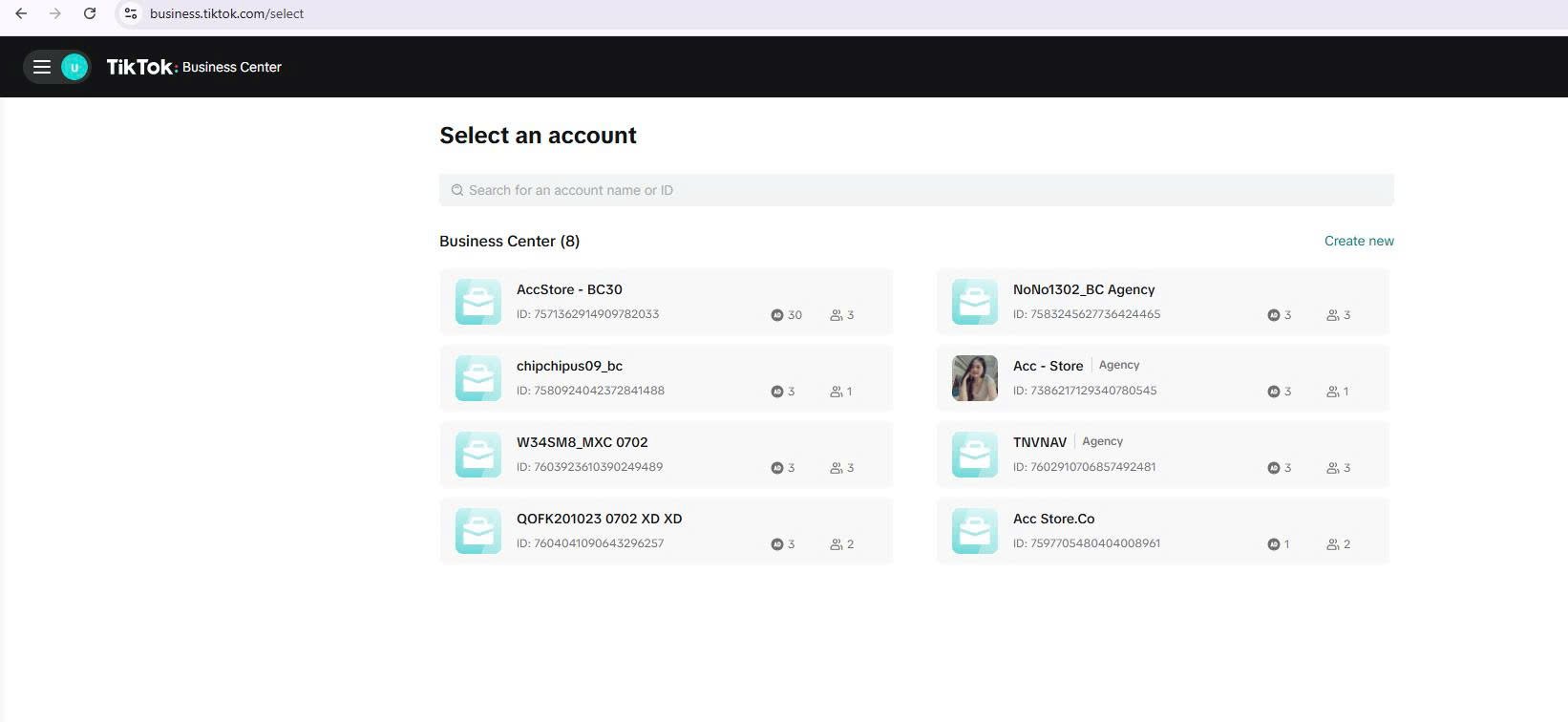Select the NoNo1302_BC Agency account name

coord(1084,289)
